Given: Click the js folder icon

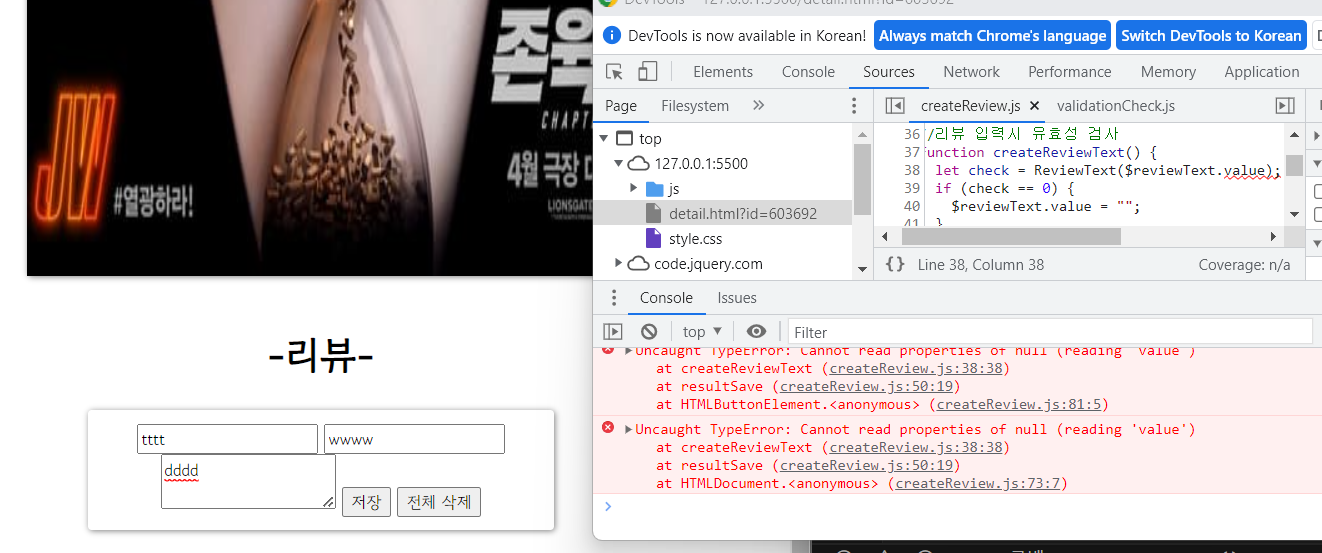Looking at the screenshot, I should click(x=655, y=189).
